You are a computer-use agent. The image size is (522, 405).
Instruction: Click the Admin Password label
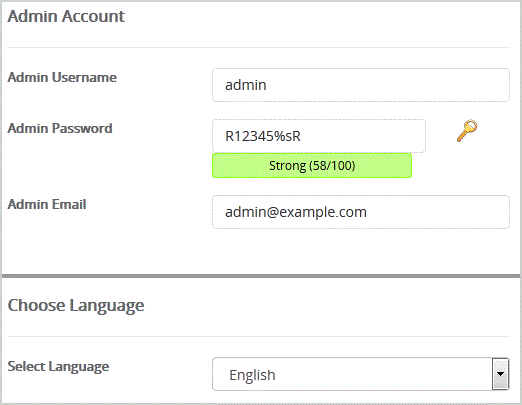click(60, 128)
